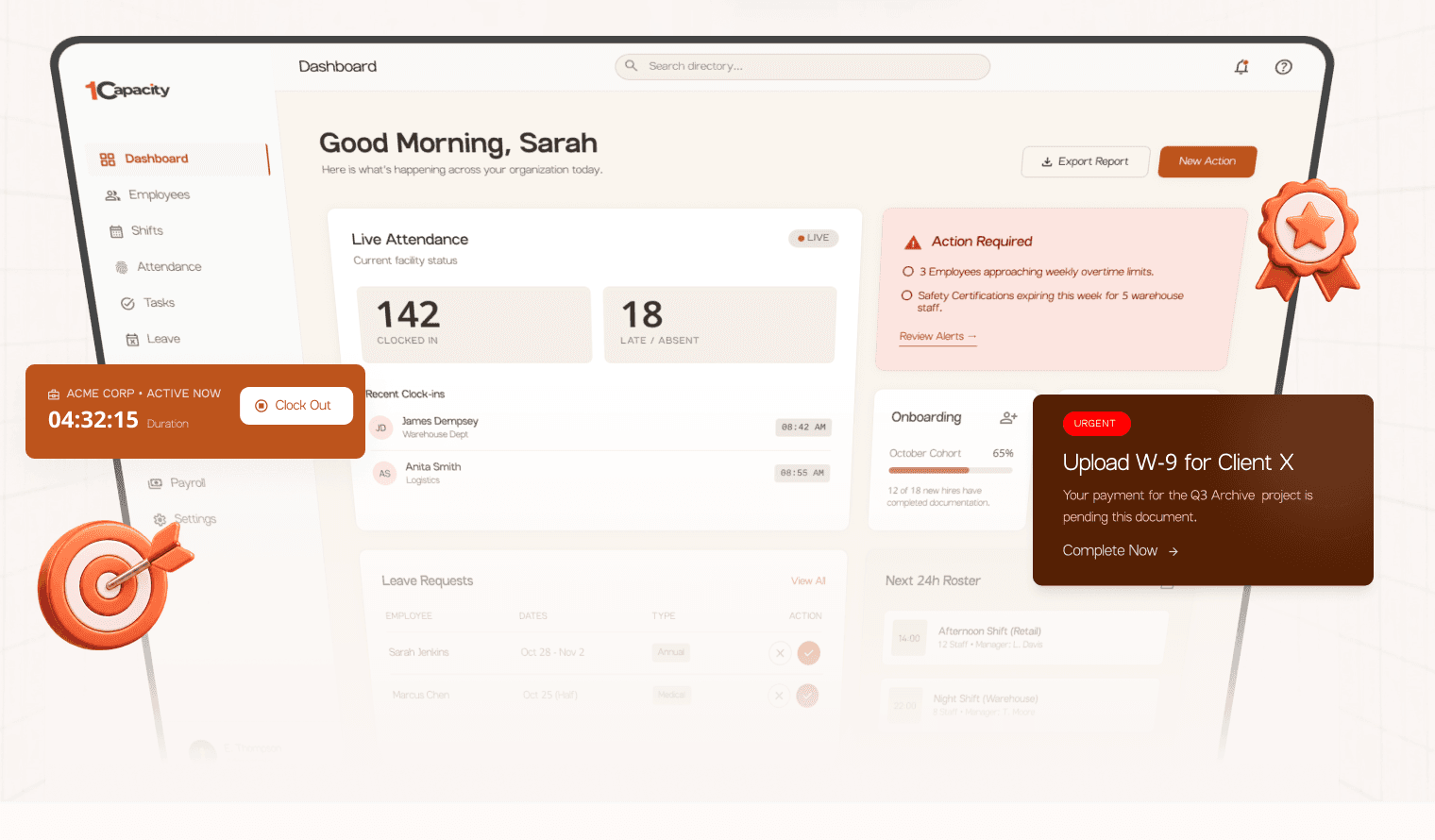
Task: Click the Annual leave type tag
Action: (671, 652)
